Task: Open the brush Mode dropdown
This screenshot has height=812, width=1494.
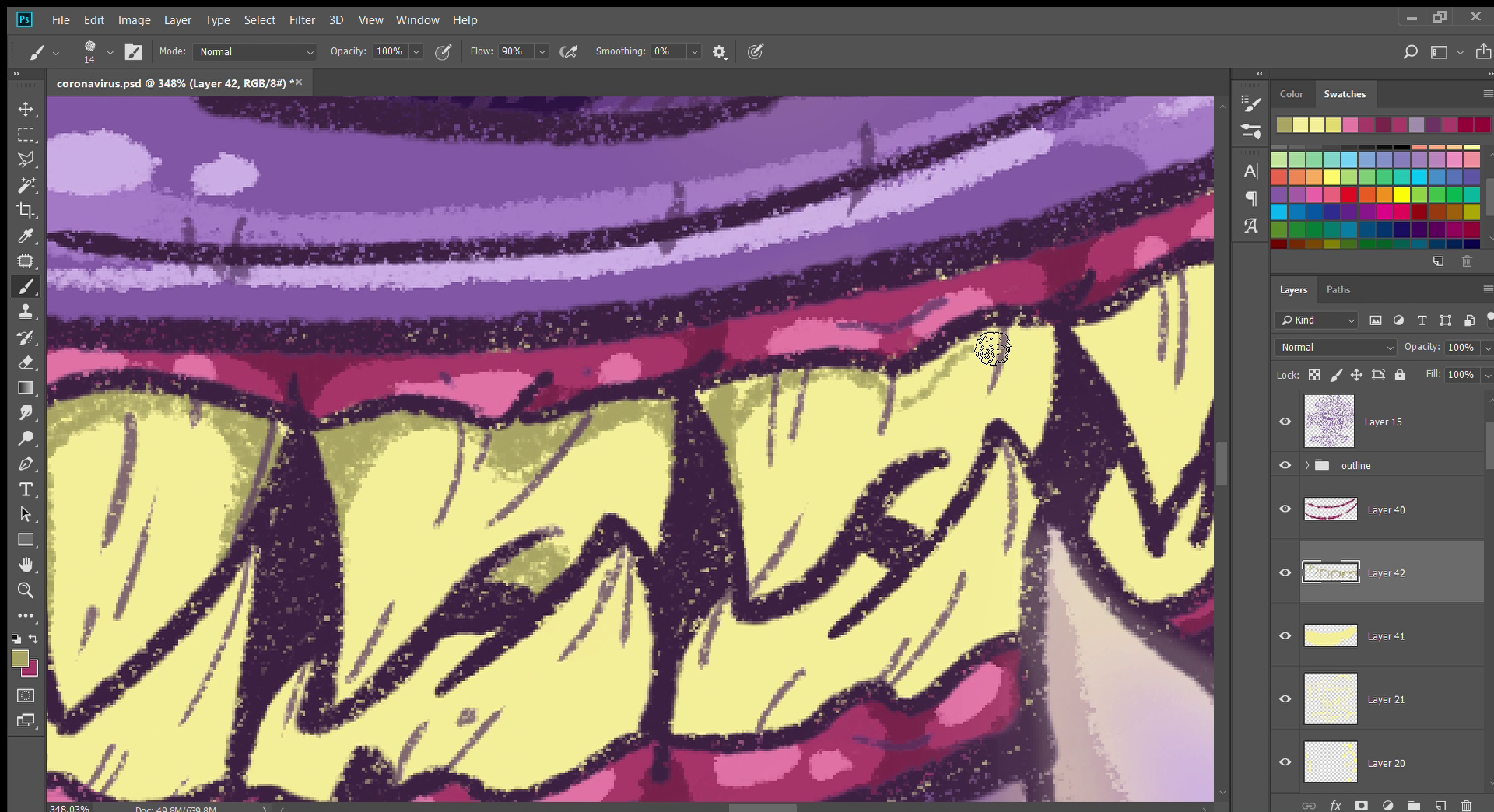Action: coord(254,52)
